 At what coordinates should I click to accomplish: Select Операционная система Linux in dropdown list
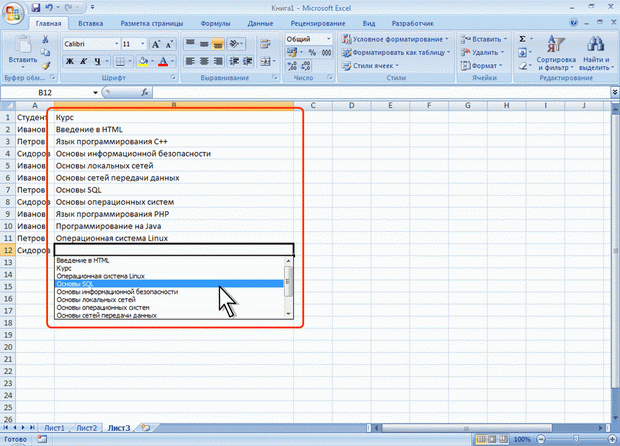(x=169, y=276)
